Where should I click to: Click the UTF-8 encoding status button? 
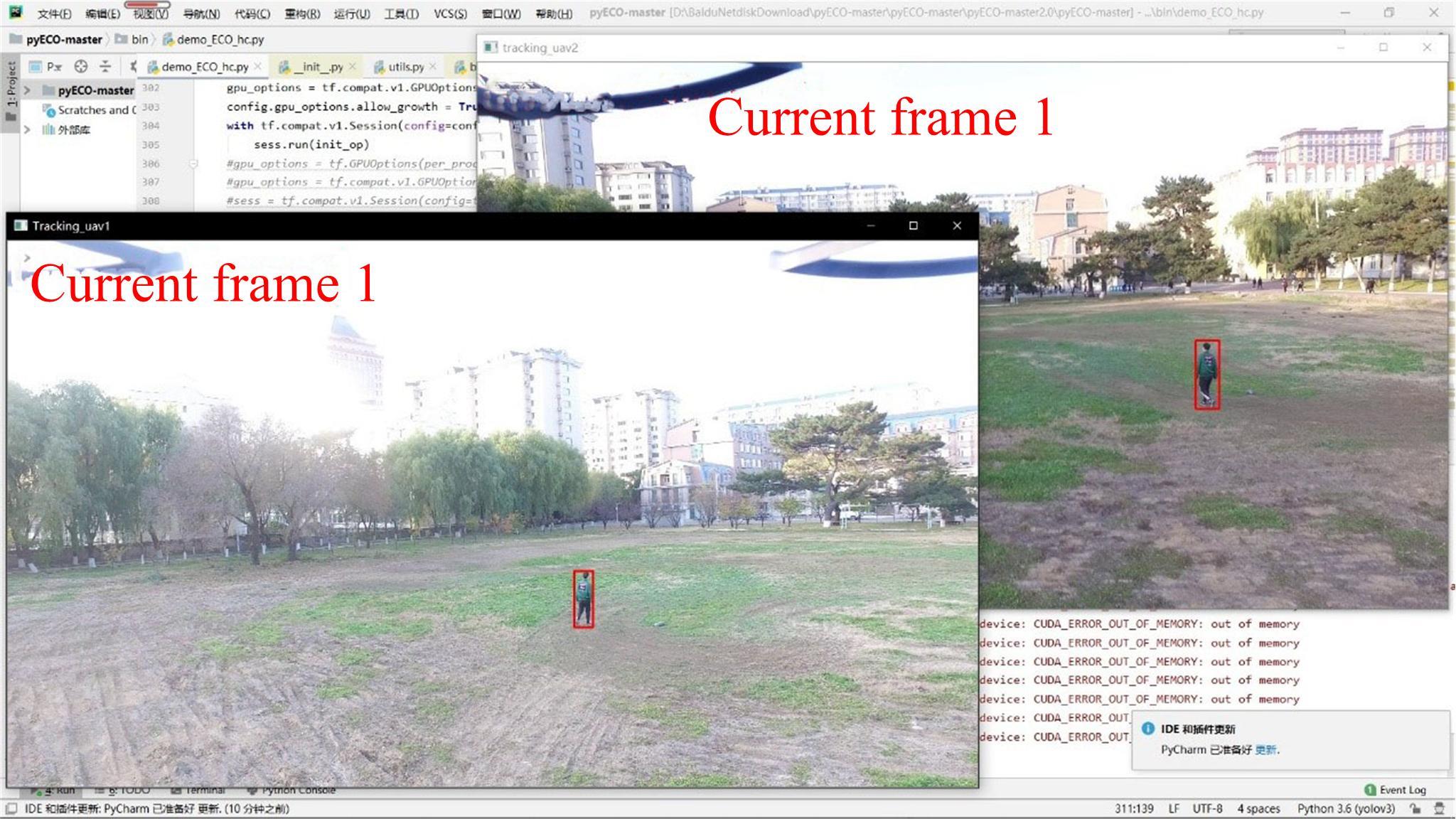click(x=1207, y=809)
